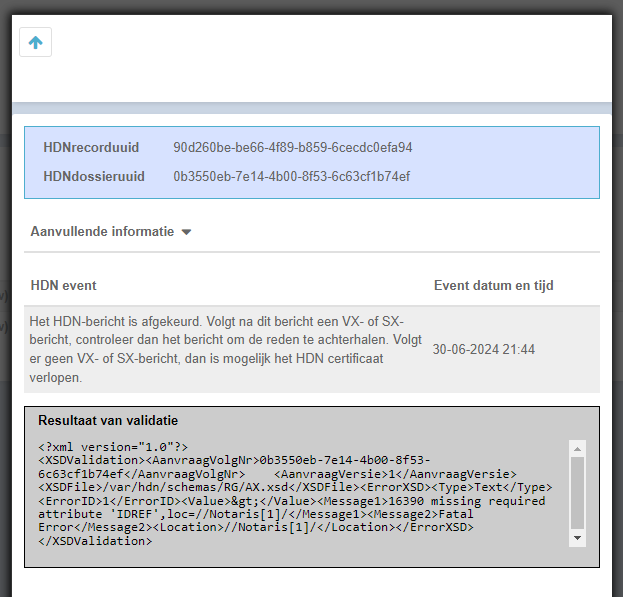Click the HDNdossieruuid label

94,176
